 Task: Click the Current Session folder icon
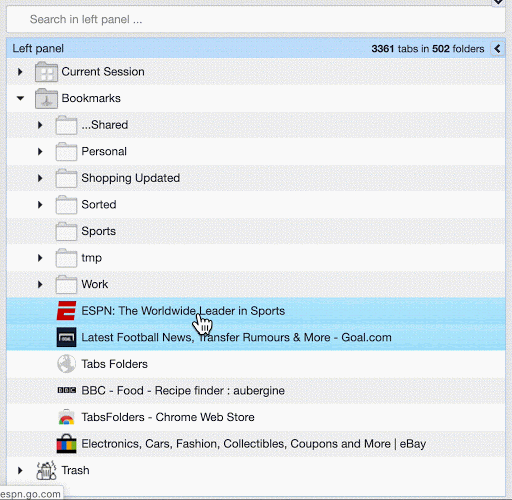pos(46,72)
